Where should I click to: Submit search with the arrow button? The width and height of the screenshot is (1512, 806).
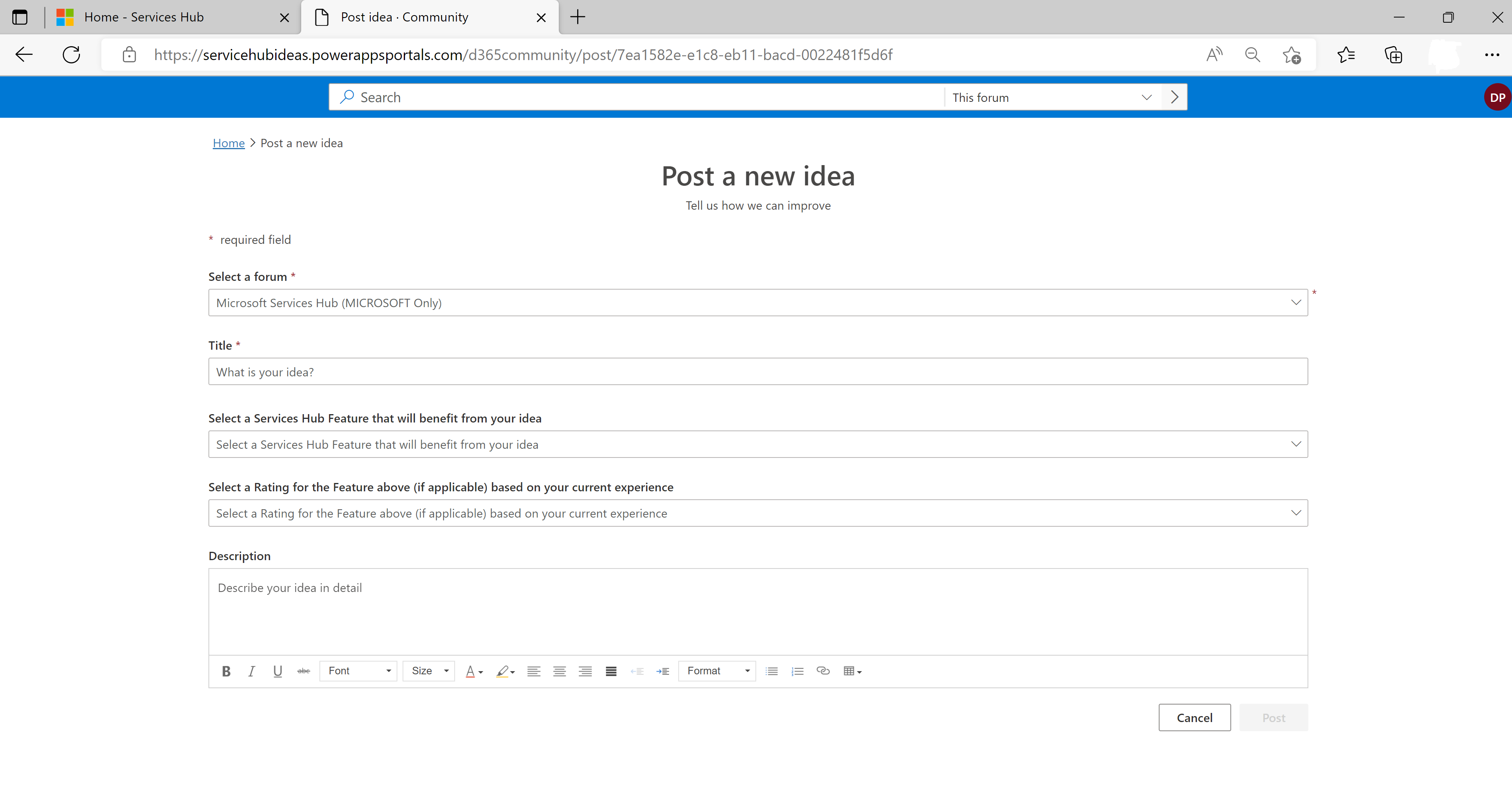[1175, 97]
